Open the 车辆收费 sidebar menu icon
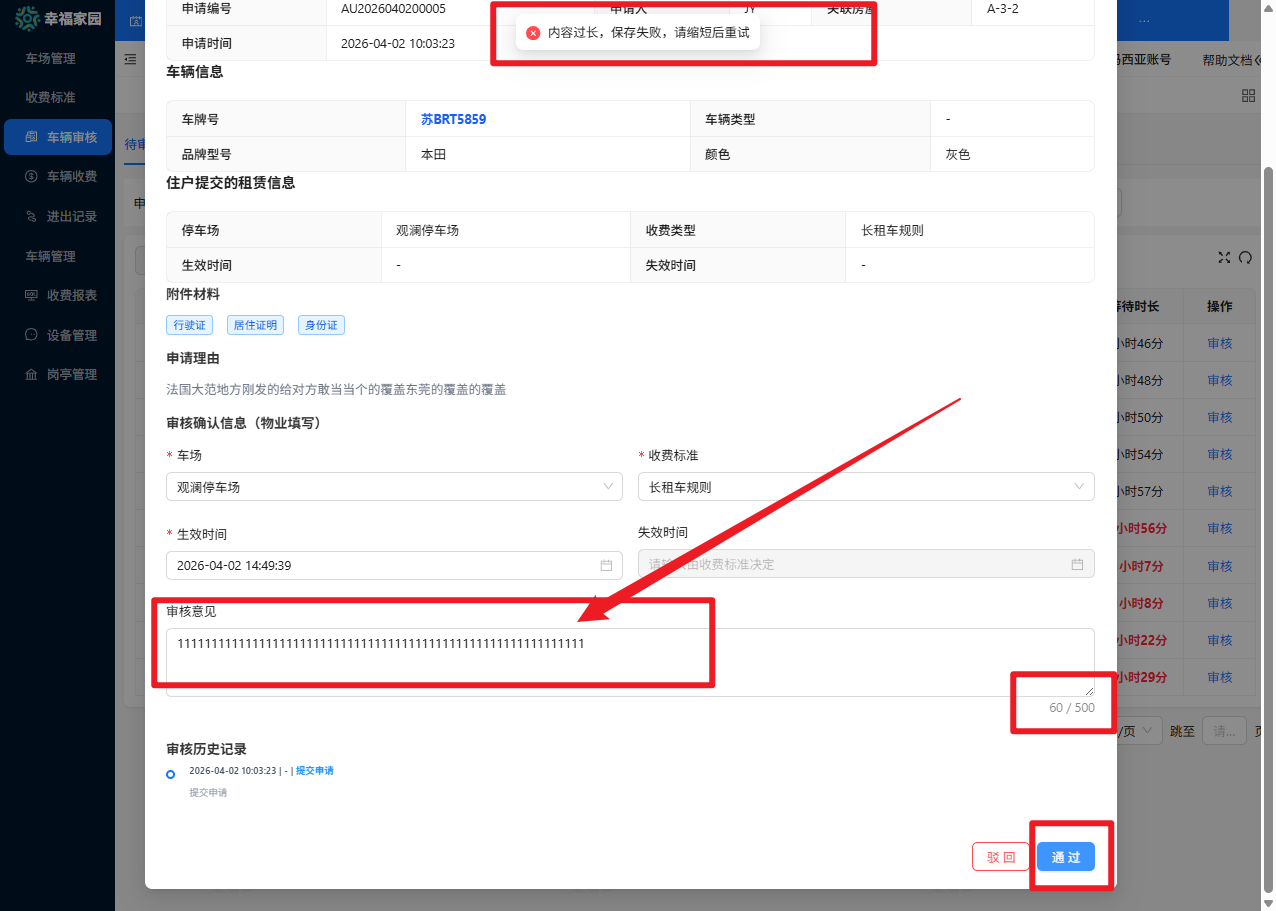 [32, 176]
